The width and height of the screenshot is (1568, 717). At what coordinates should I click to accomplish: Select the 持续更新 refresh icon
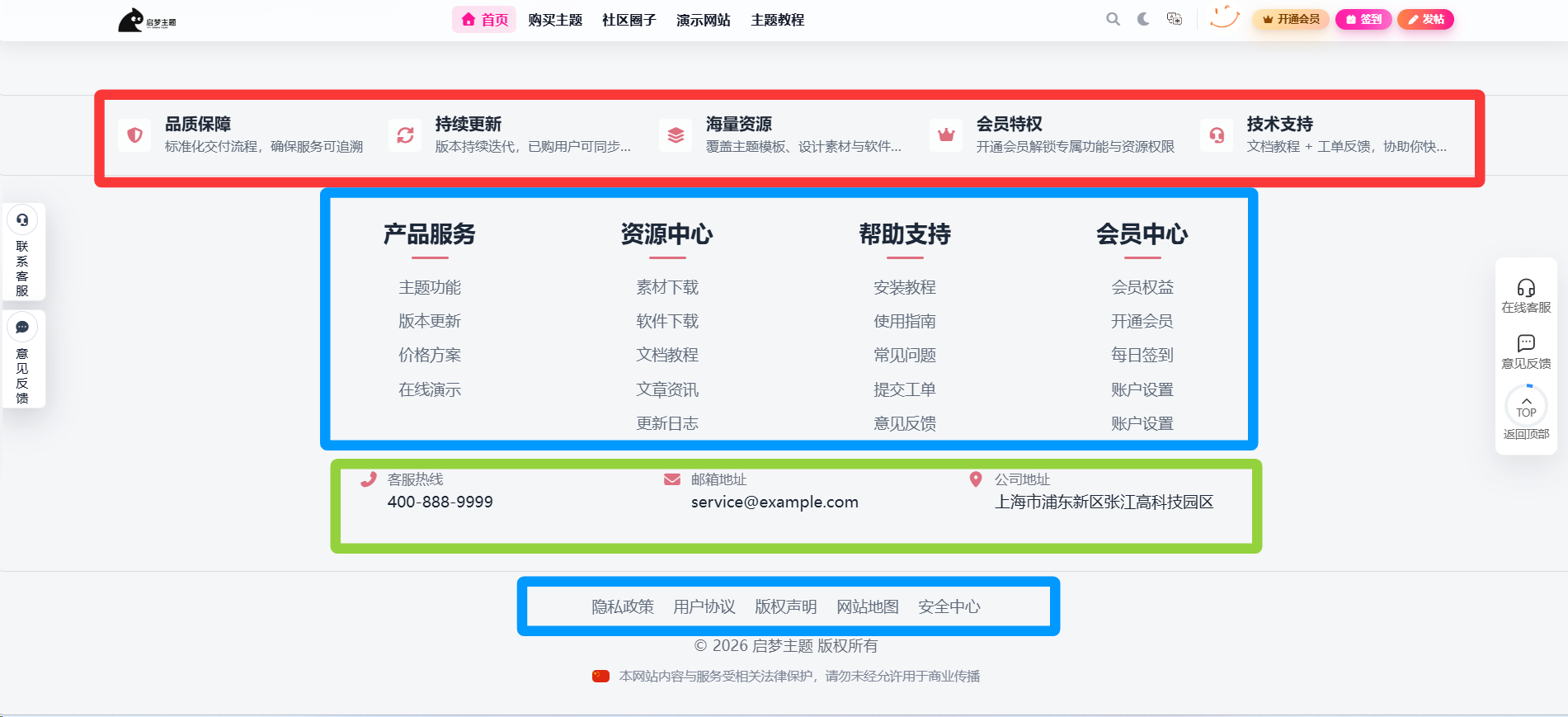(x=405, y=134)
